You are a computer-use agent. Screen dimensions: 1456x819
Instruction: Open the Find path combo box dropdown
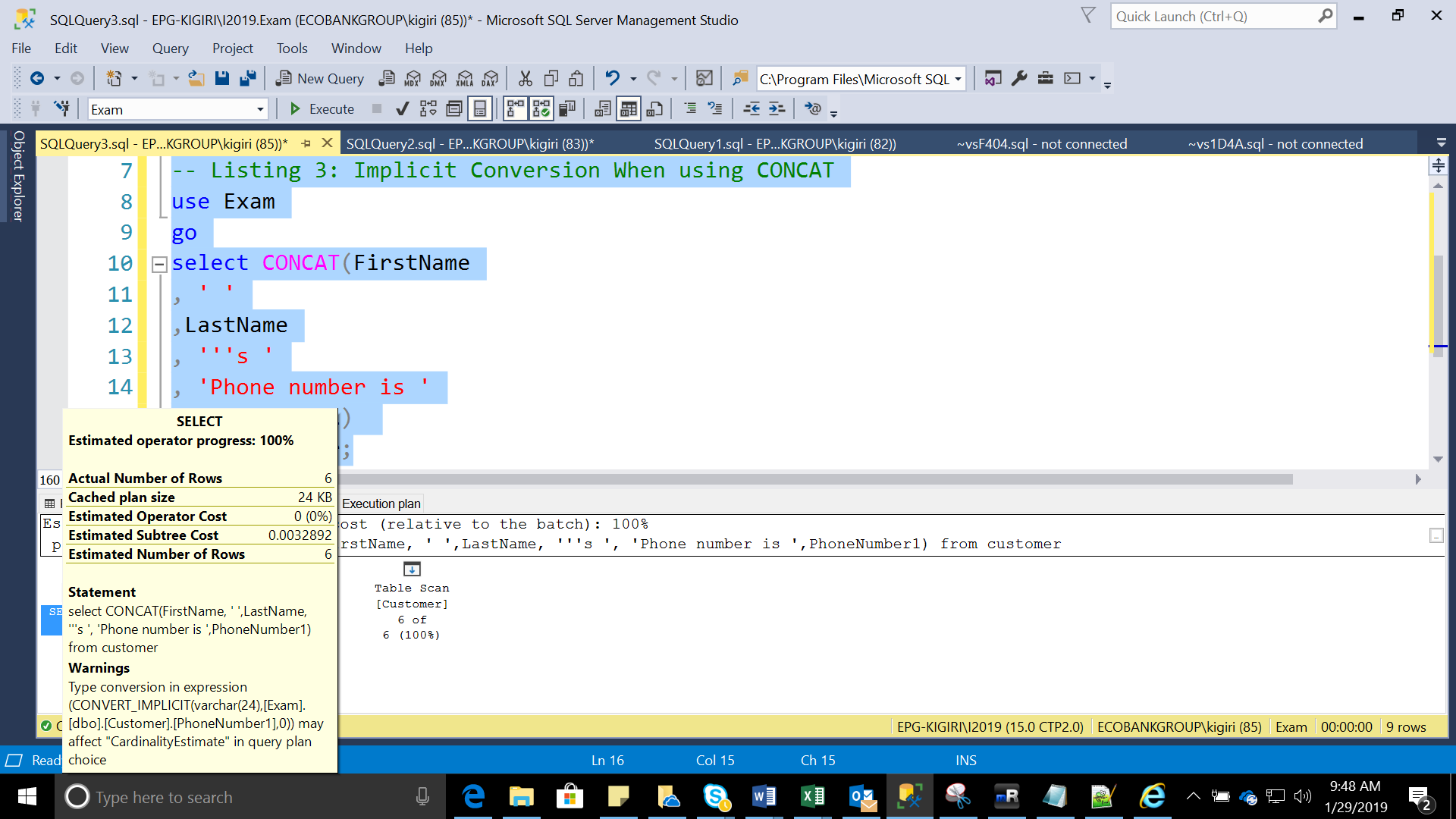pyautogui.click(x=958, y=79)
